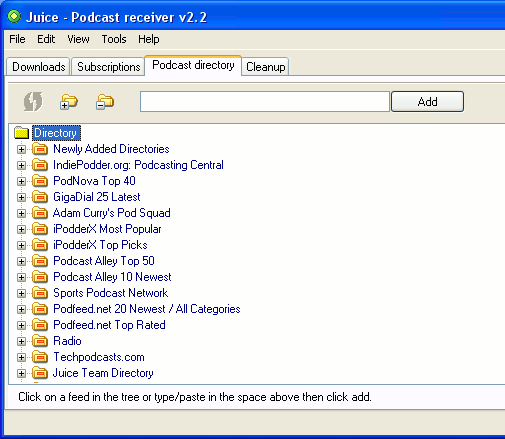Expand Newly Added Directories node

21,149
